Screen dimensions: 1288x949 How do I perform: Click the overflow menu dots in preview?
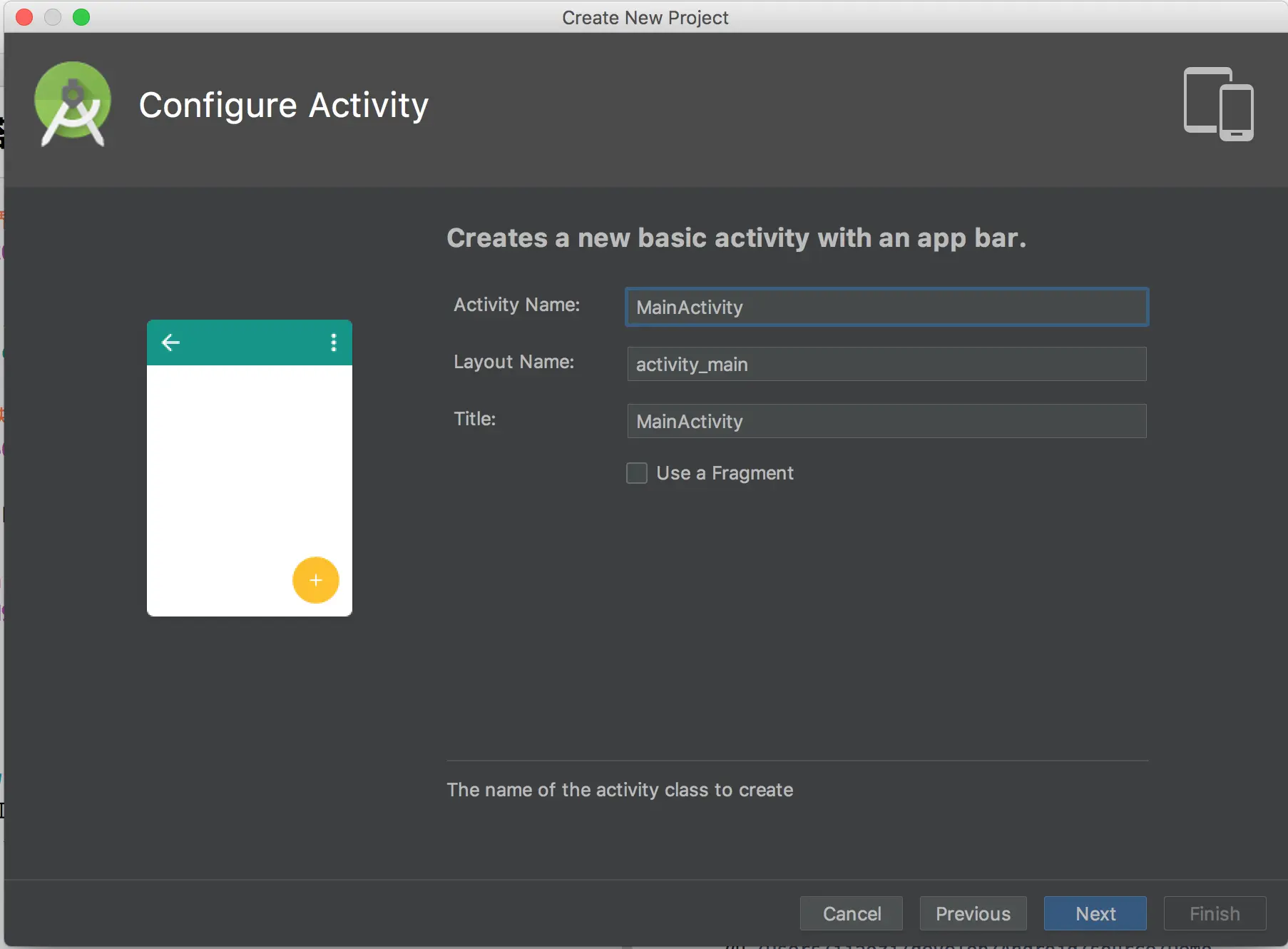pos(333,342)
